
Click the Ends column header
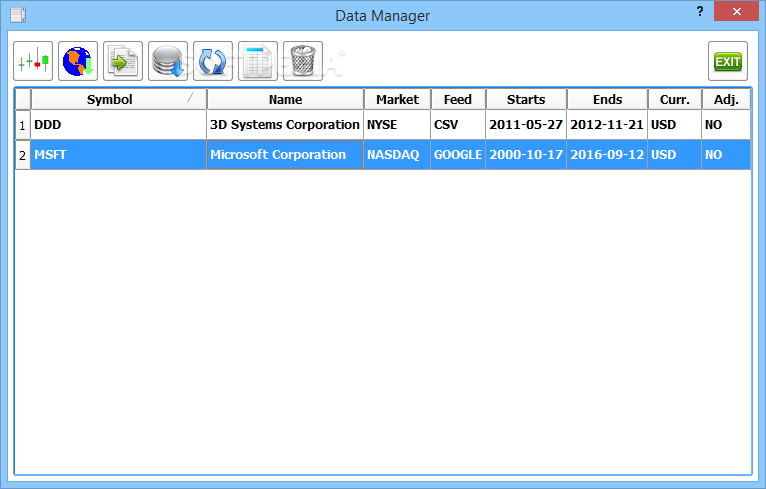[x=607, y=99]
